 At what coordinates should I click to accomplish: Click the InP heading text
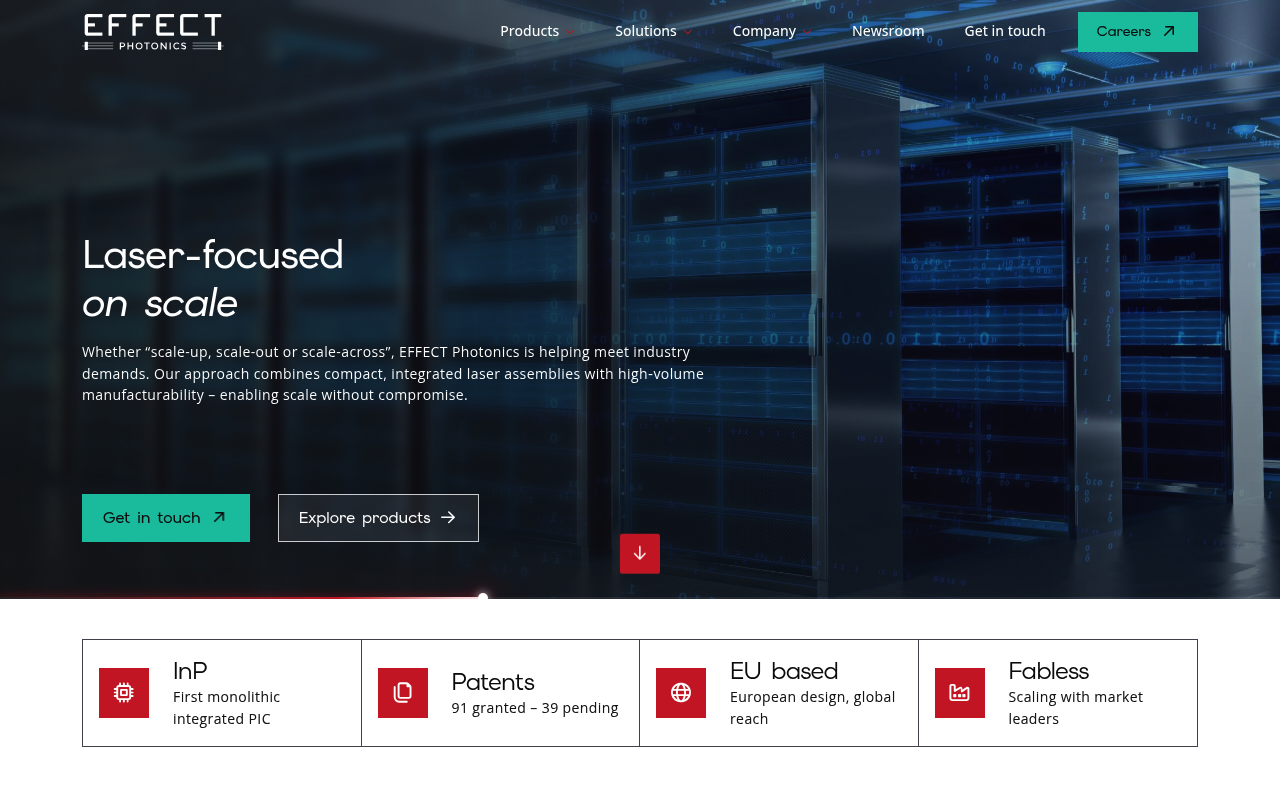[x=190, y=671]
